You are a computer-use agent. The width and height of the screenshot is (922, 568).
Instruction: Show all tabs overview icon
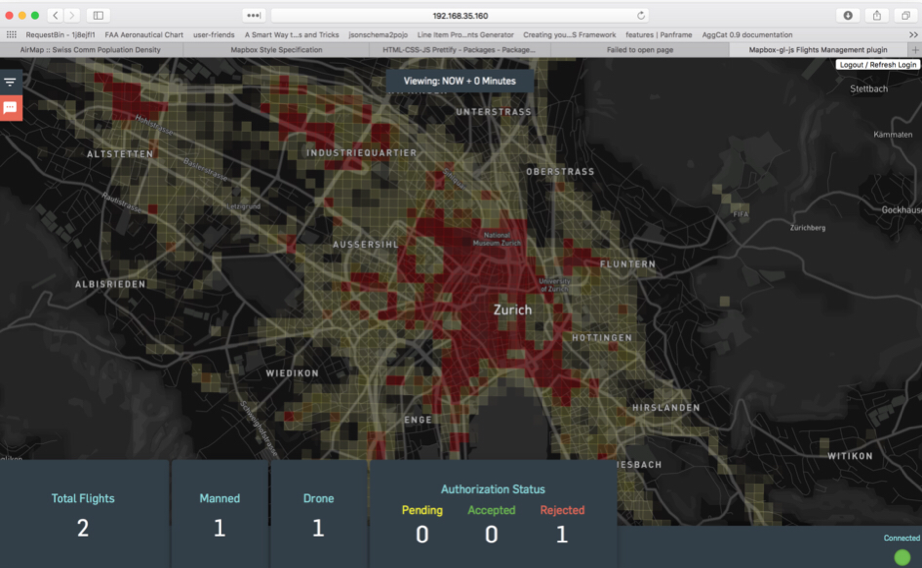[x=905, y=15]
